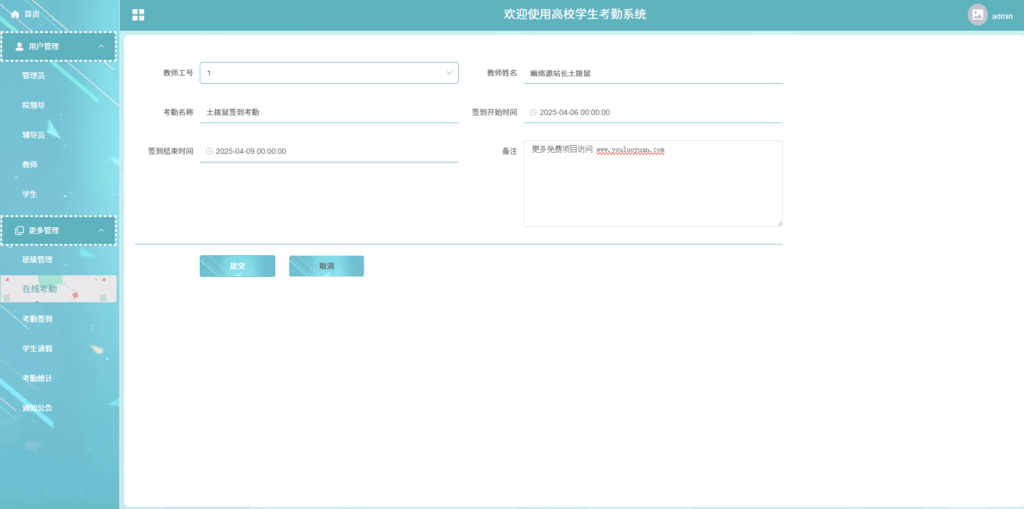Click the 教师姓名 input field

pyautogui.click(x=653, y=73)
